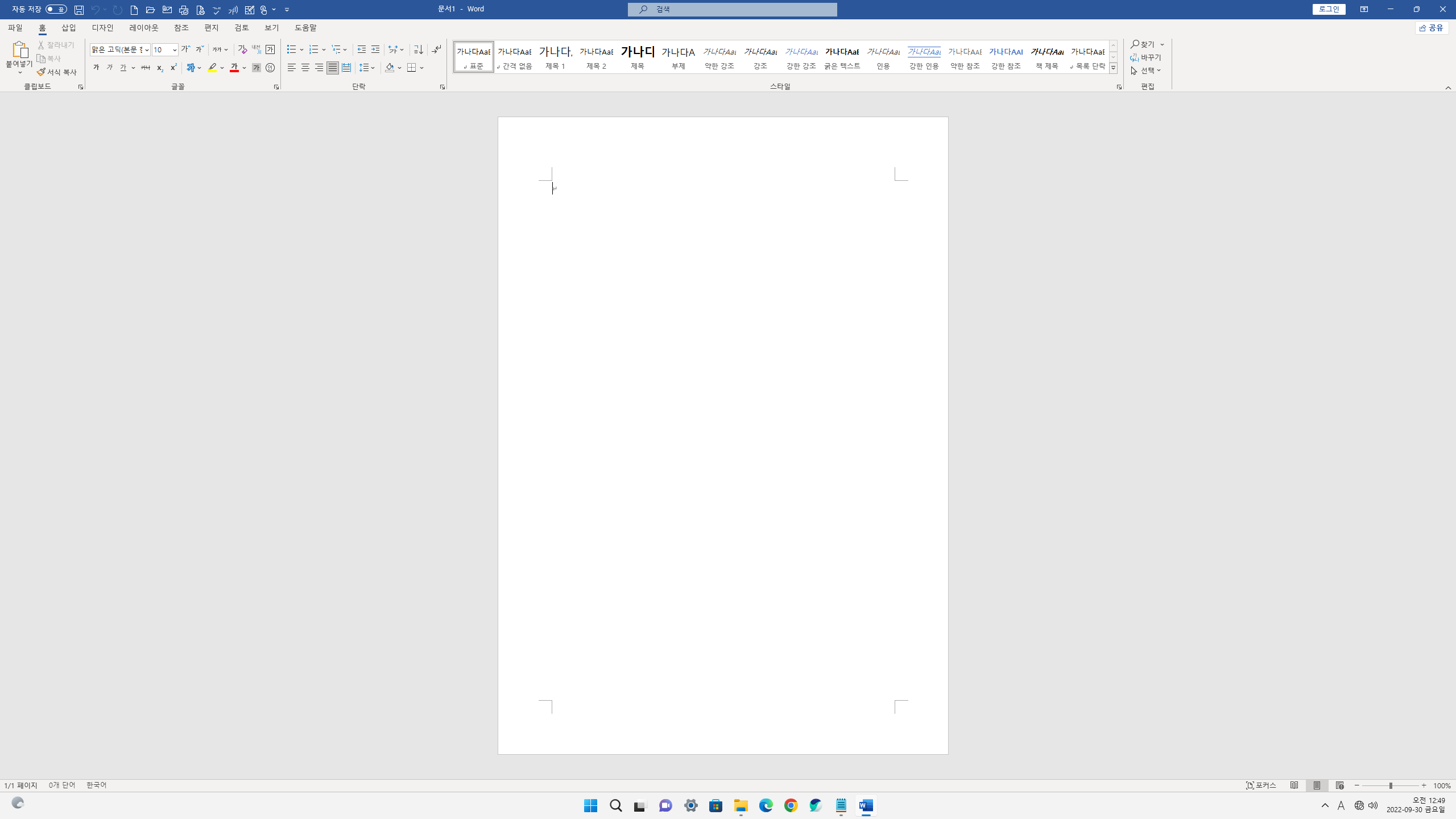Apply subscript formatting
Screen dimensions: 1456x819
pos(160,68)
